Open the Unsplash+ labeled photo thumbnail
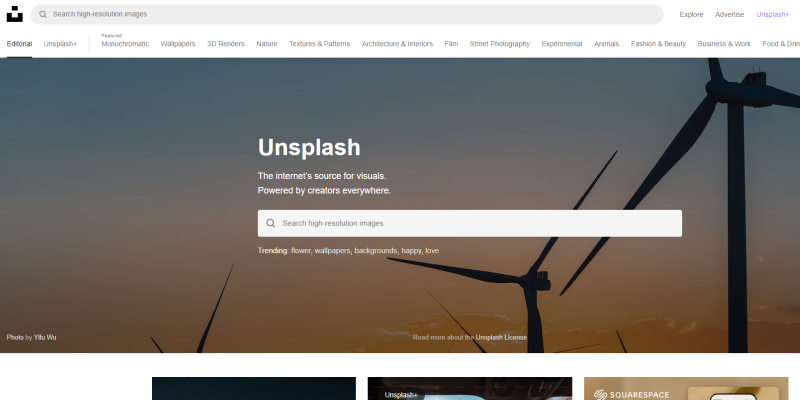This screenshot has height=400, width=800. point(469,389)
